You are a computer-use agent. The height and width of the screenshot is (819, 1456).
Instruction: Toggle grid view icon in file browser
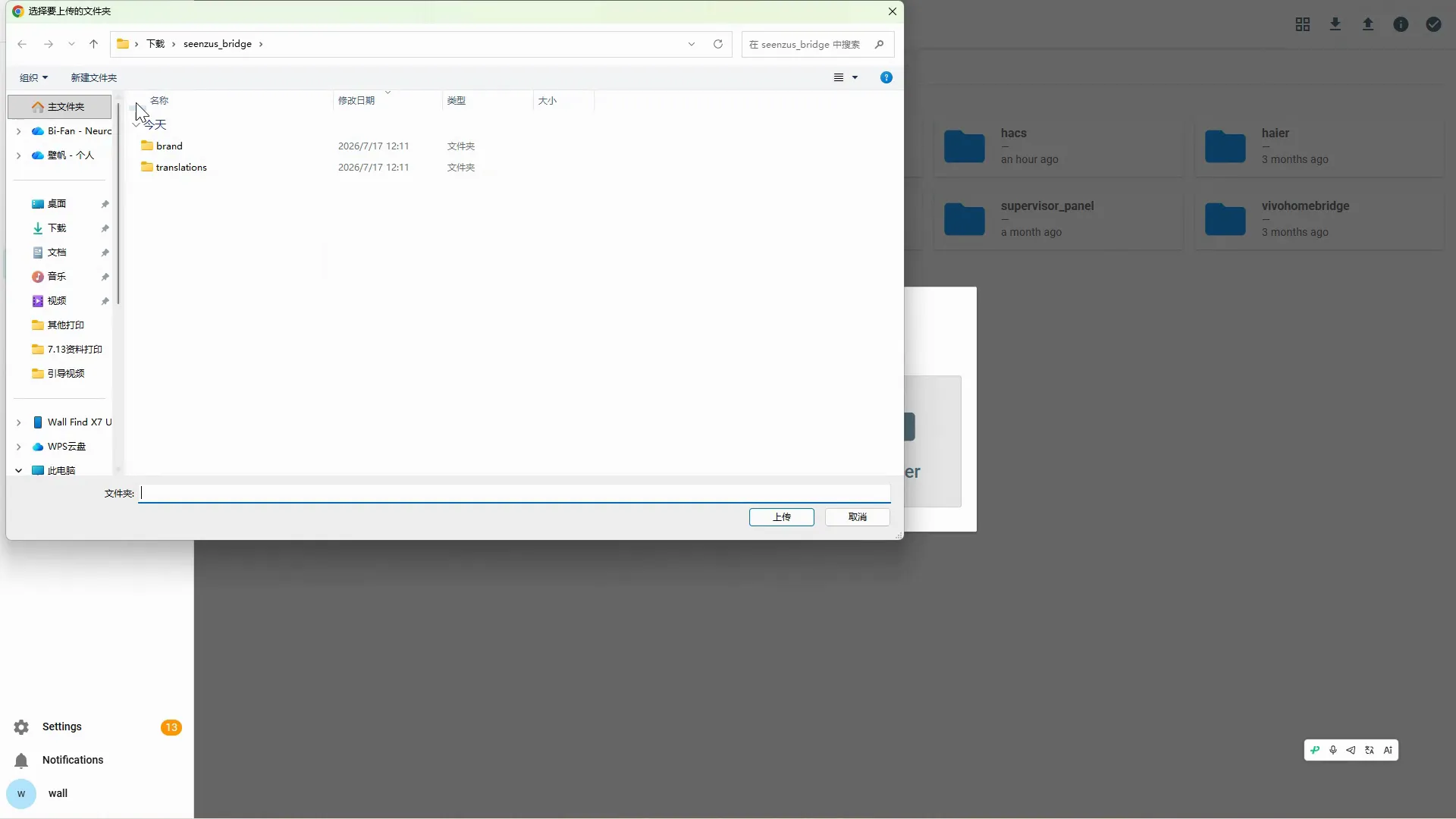pyautogui.click(x=1303, y=24)
